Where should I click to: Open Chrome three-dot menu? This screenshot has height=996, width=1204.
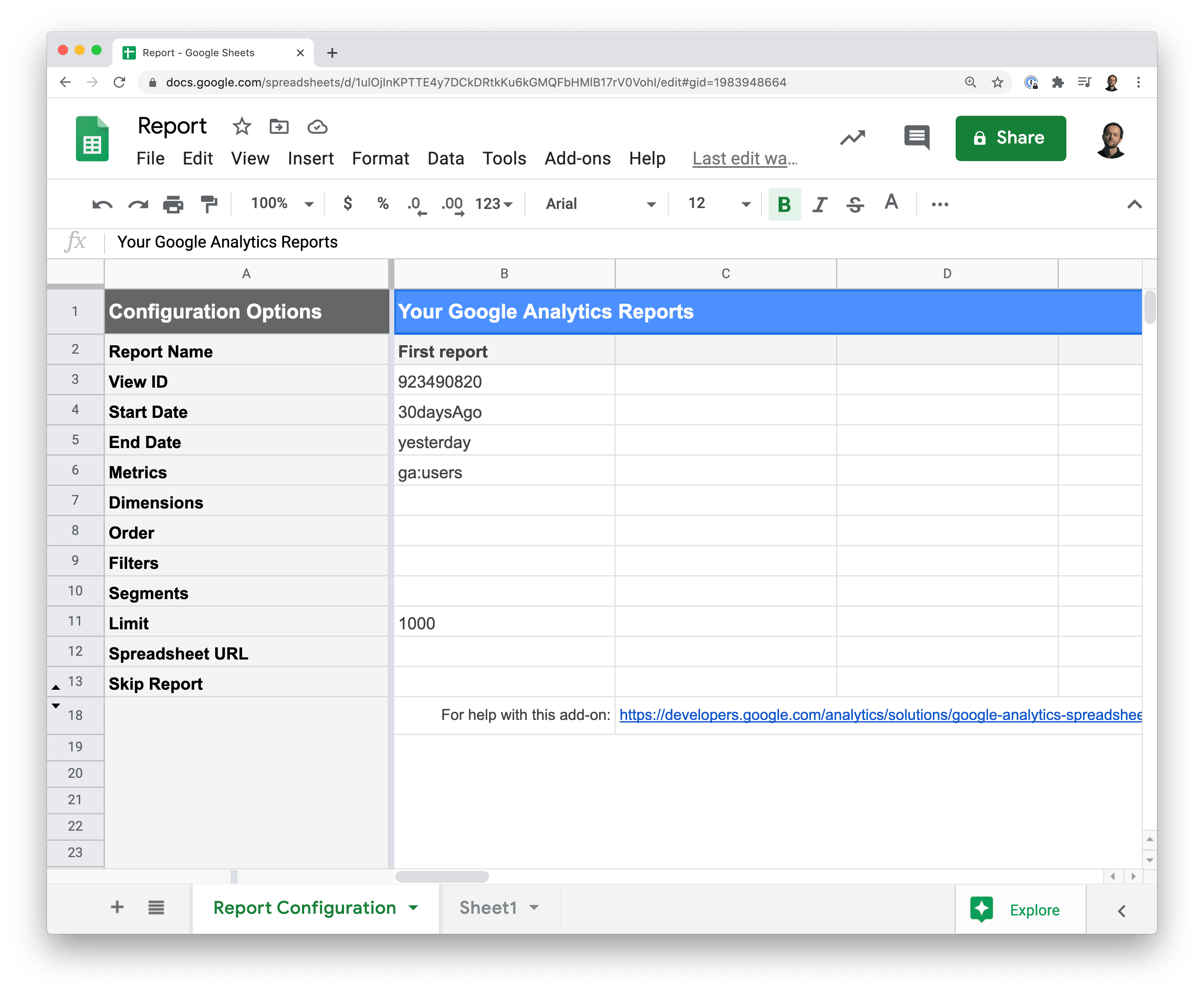1139,82
